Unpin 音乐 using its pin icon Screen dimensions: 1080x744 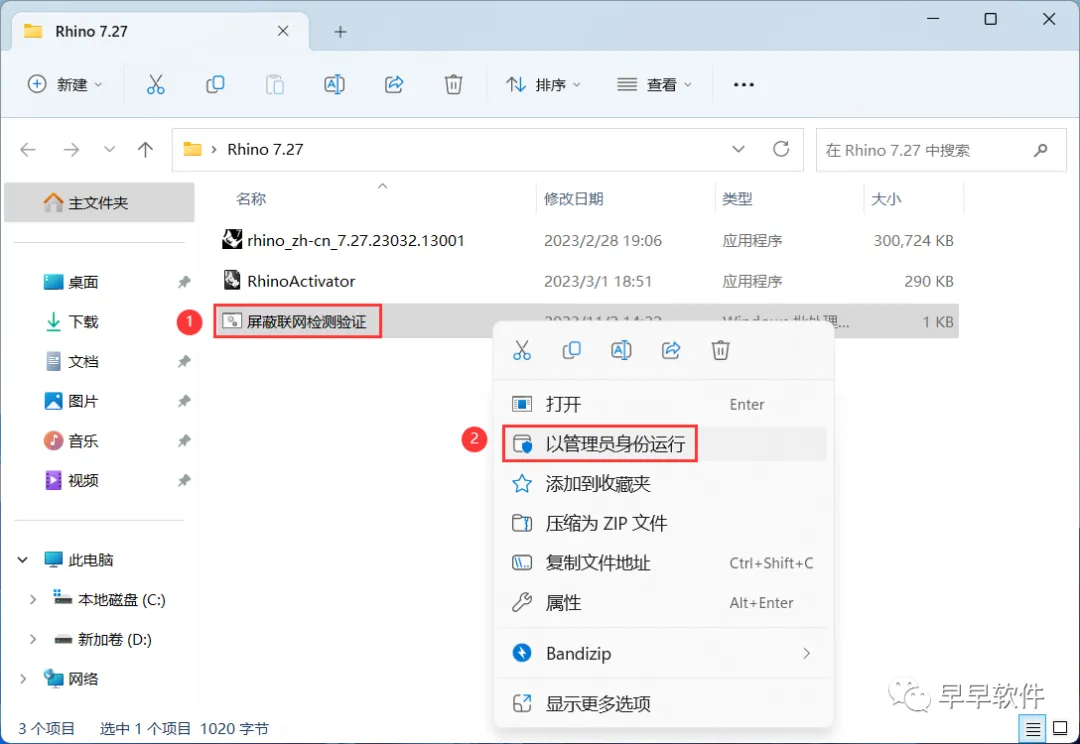point(184,441)
